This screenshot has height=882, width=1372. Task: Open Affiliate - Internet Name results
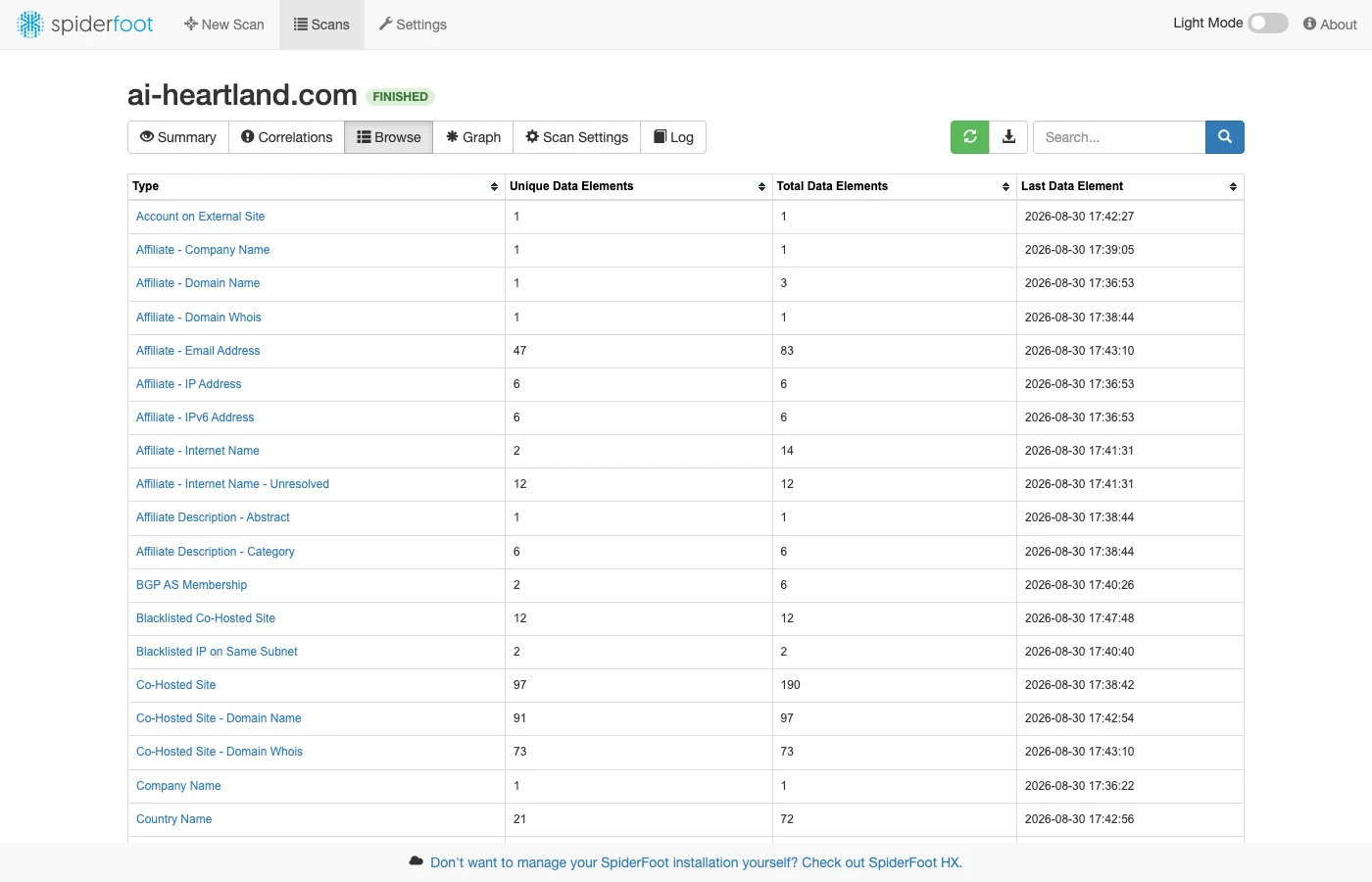pos(198,451)
